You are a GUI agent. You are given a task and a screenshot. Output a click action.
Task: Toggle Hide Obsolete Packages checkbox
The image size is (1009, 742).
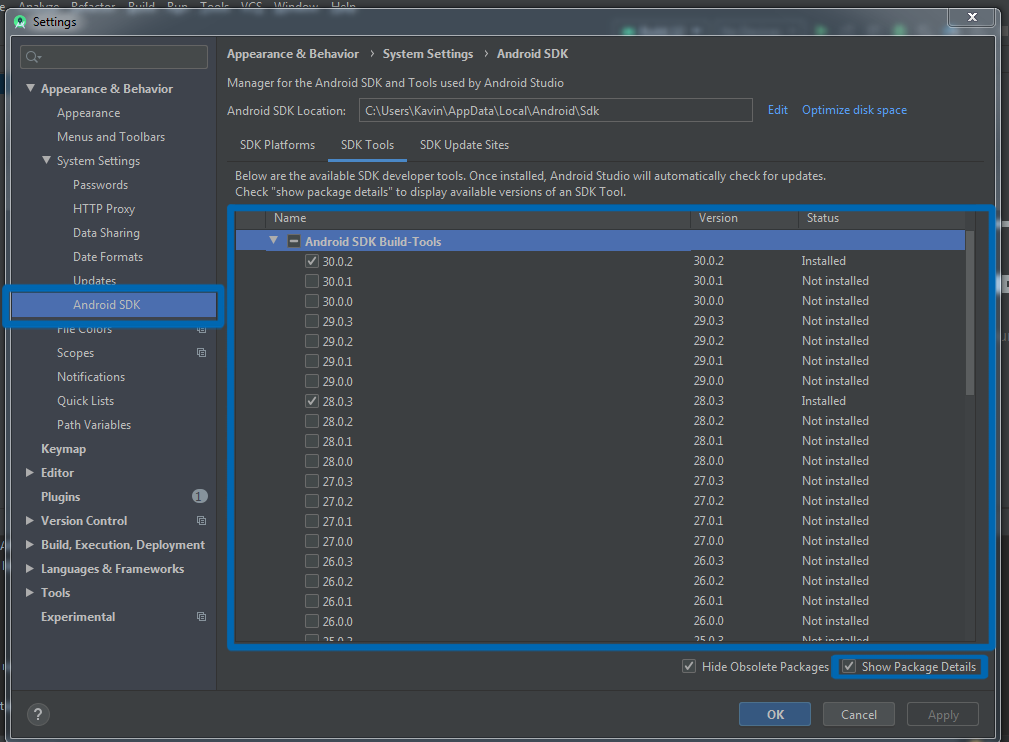pyautogui.click(x=689, y=666)
